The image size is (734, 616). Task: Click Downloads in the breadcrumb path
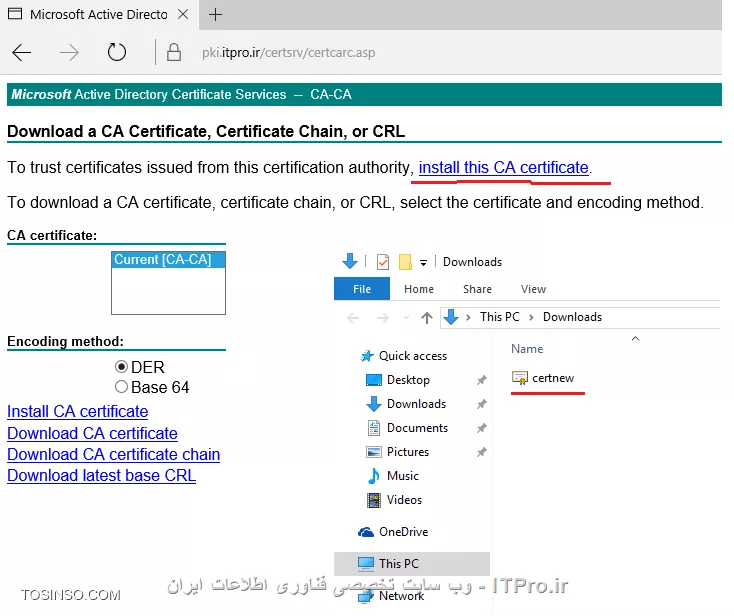tap(572, 317)
